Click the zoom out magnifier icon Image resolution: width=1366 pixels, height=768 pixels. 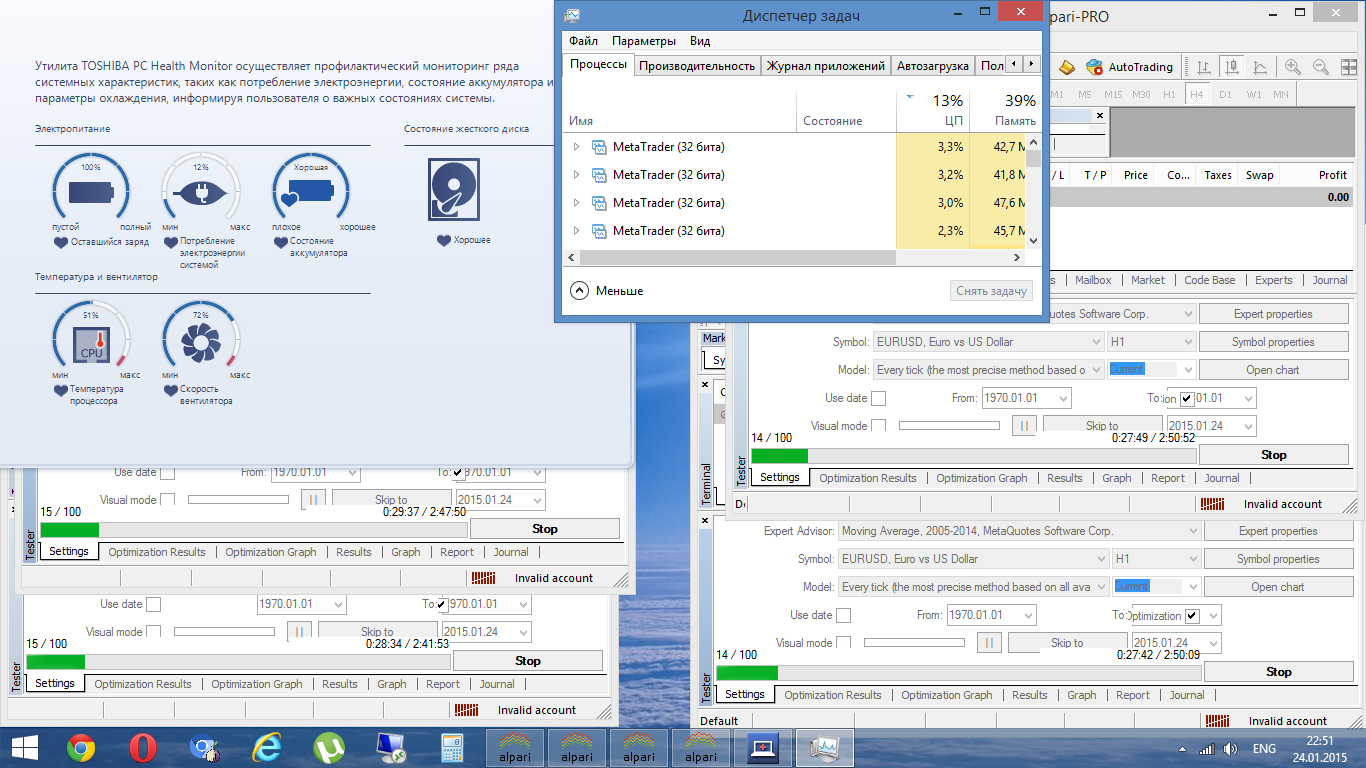[x=1321, y=67]
